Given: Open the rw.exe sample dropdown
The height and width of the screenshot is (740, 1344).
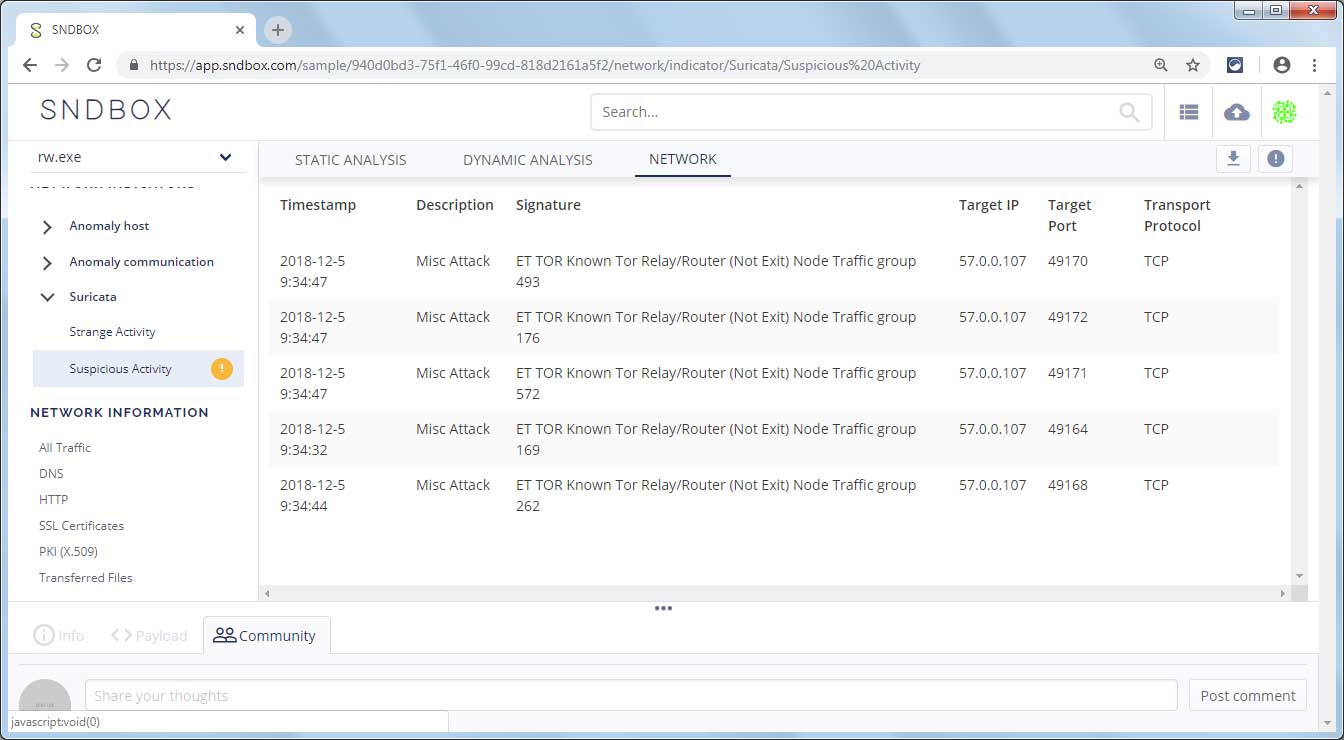Looking at the screenshot, I should pyautogui.click(x=138, y=157).
